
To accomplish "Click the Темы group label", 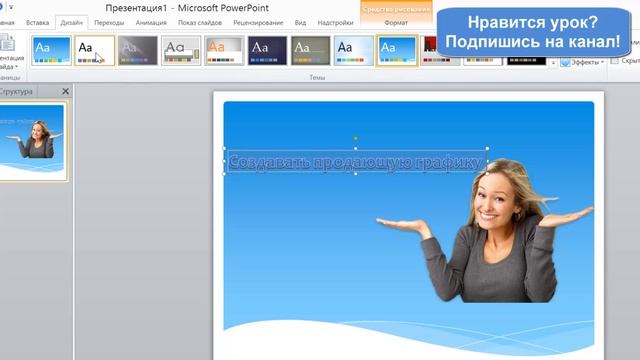I will (x=317, y=77).
